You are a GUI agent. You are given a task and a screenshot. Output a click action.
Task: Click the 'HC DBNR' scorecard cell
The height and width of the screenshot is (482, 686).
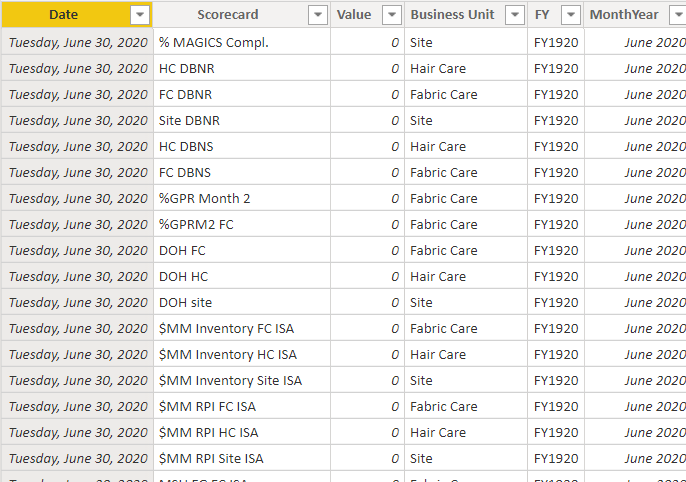[x=242, y=69]
